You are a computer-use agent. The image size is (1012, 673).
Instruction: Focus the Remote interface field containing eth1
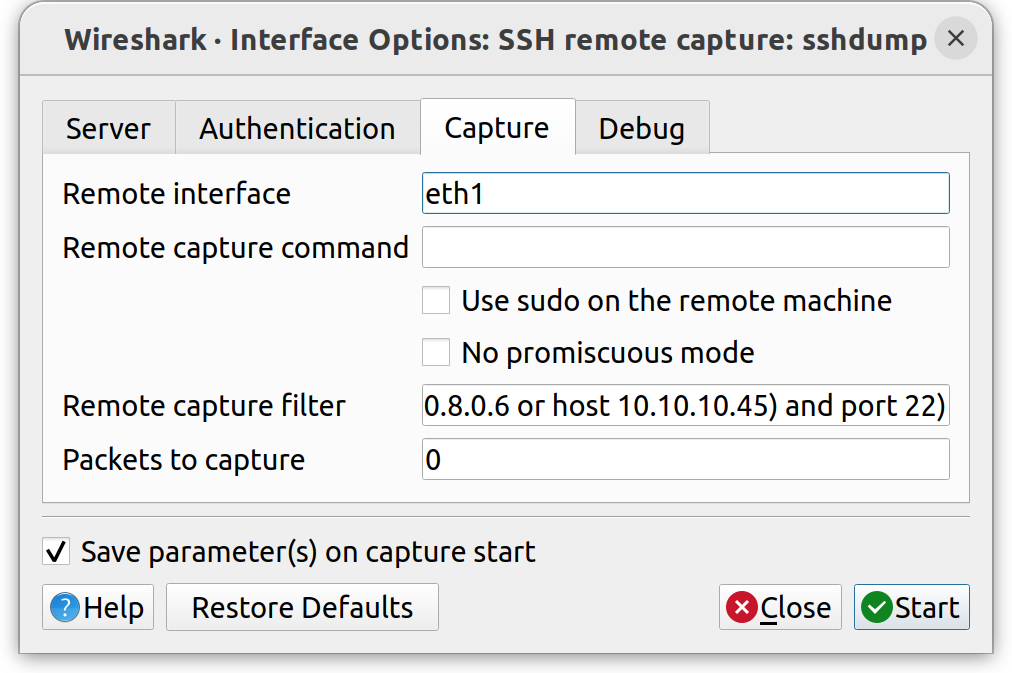click(685, 193)
